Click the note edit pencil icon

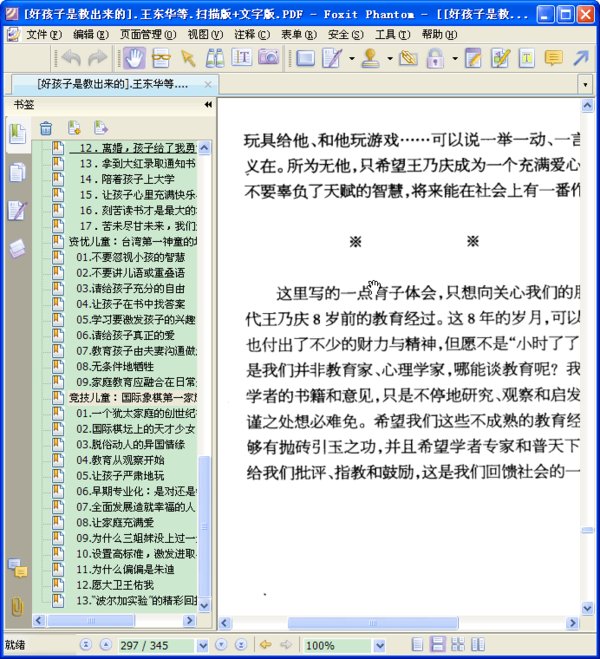[x=473, y=58]
